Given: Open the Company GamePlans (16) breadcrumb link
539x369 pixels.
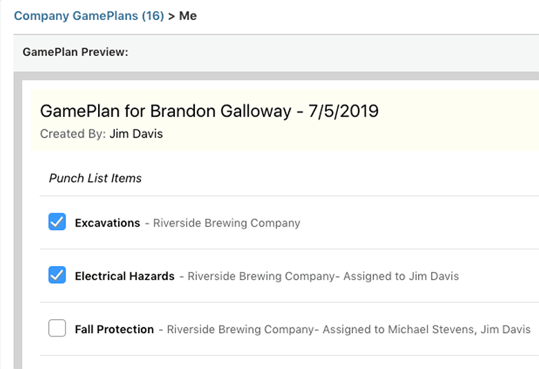Looking at the screenshot, I should (89, 16).
